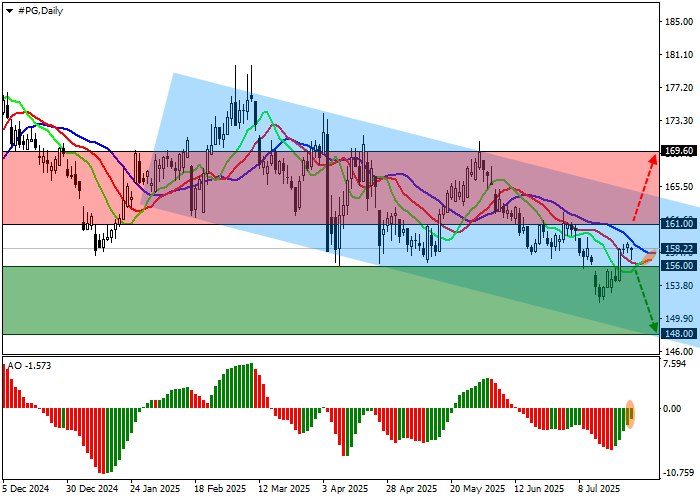Click the 156.00 price level label
Screen dimensions: 700x500
coord(678,266)
